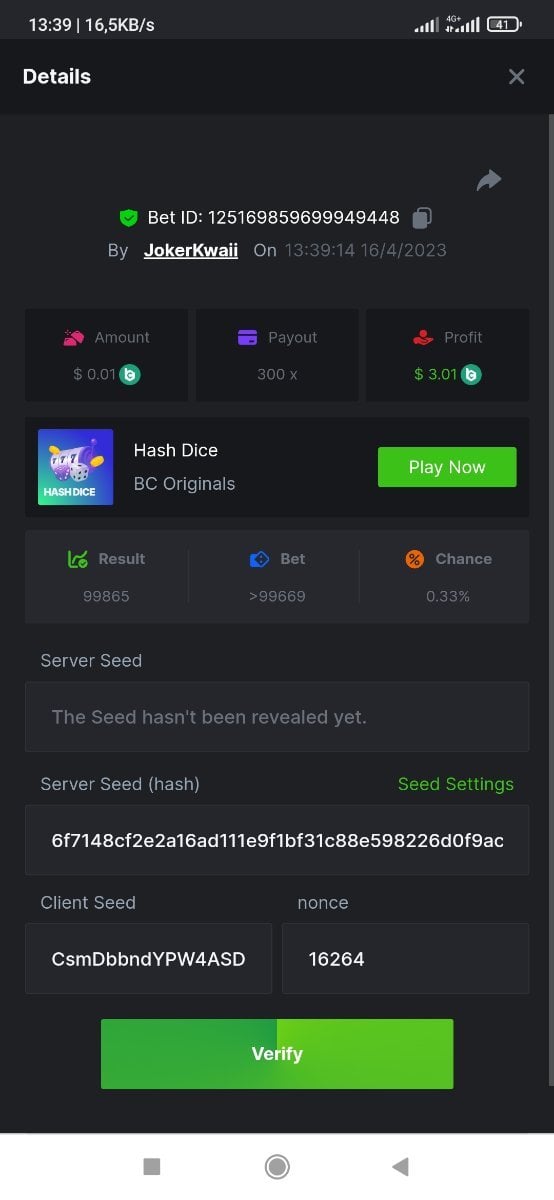Tap the share arrow icon
The width and height of the screenshot is (554, 1200).
click(489, 180)
